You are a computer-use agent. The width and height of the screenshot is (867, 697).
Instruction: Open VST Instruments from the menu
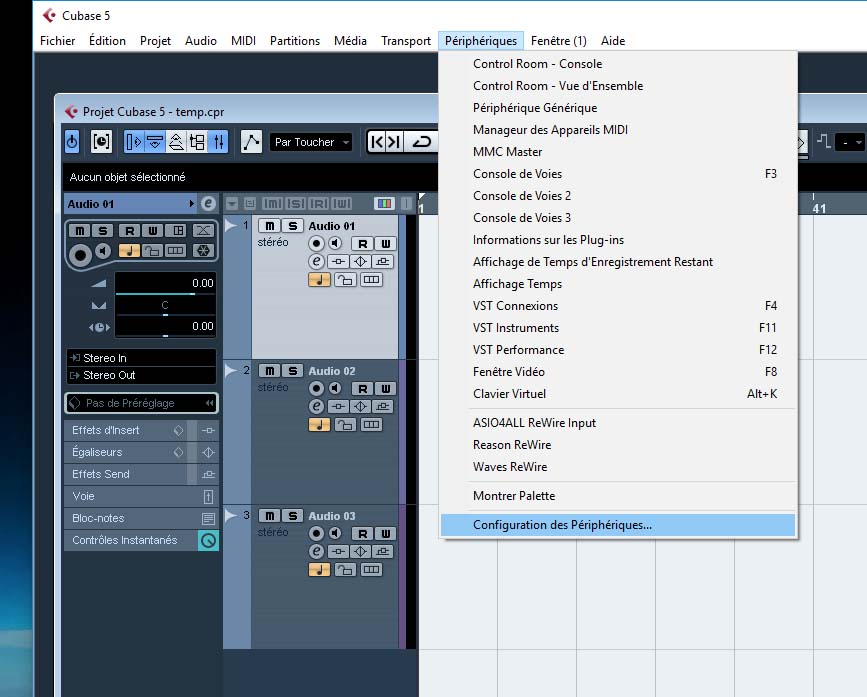516,328
